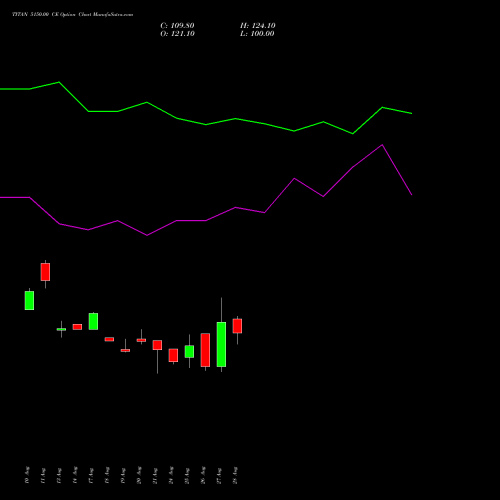The width and height of the screenshot is (500, 500).
Task: Click the 27 Aug date label
Action: 219,475
